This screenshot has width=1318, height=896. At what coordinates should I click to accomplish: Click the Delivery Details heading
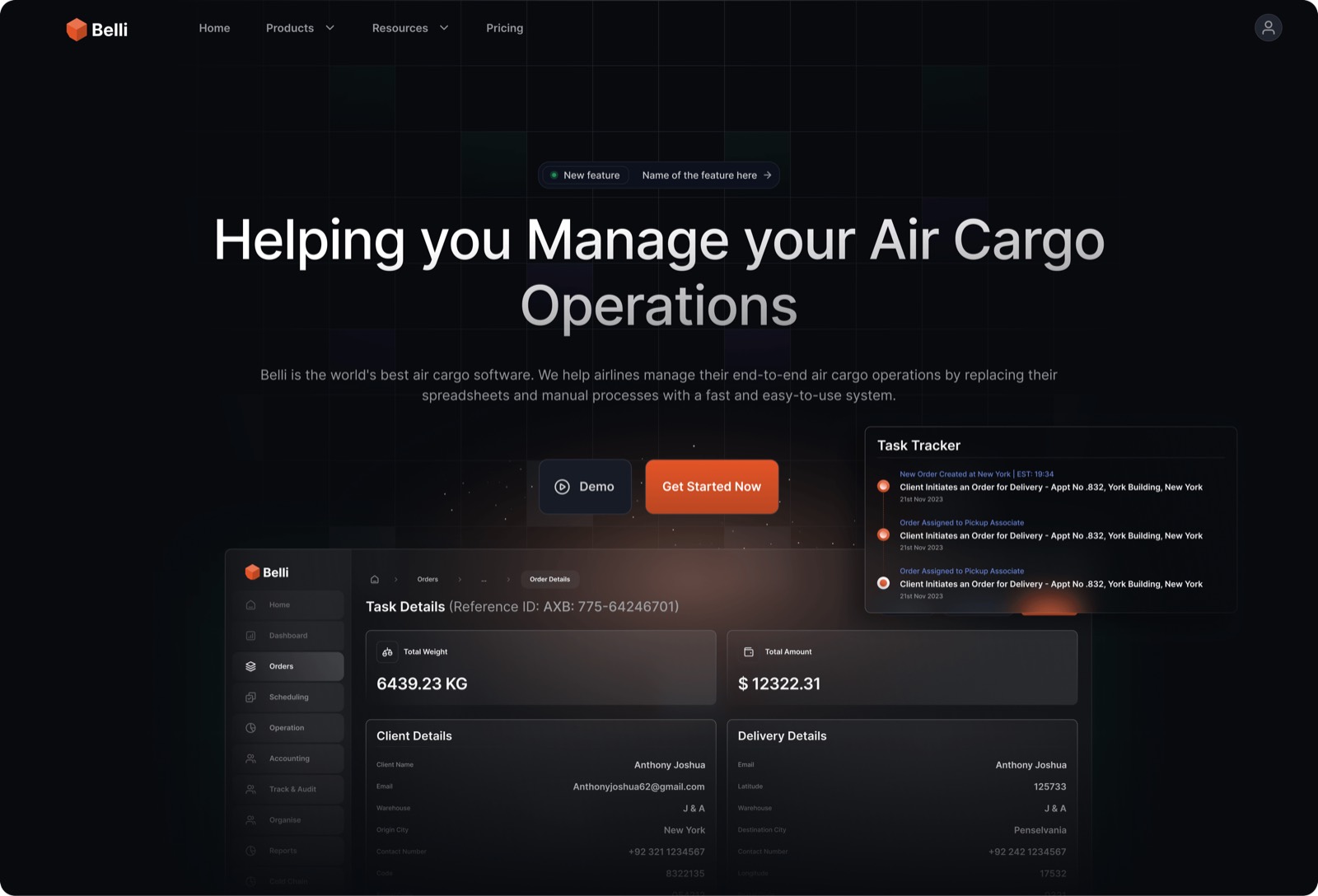(x=782, y=736)
